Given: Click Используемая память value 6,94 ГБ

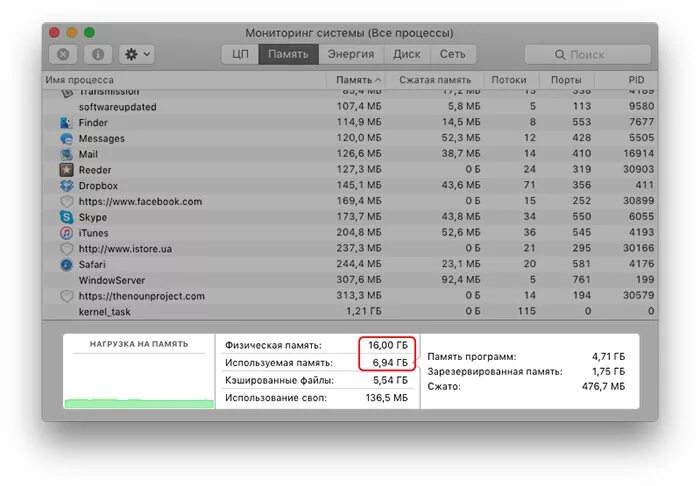Looking at the screenshot, I should (390, 363).
